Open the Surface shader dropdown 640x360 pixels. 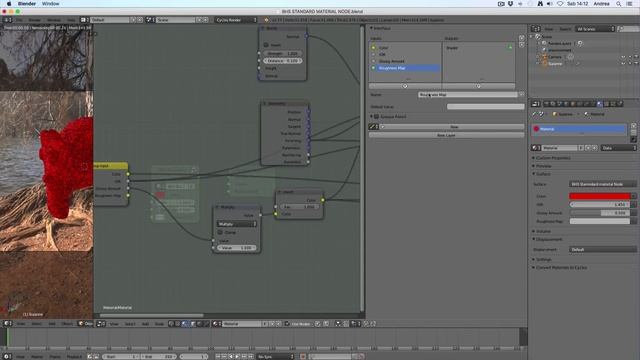602,184
